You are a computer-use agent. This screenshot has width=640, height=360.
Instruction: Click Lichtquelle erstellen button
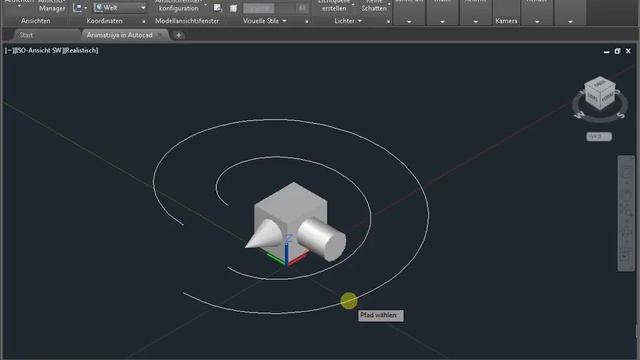coord(334,6)
